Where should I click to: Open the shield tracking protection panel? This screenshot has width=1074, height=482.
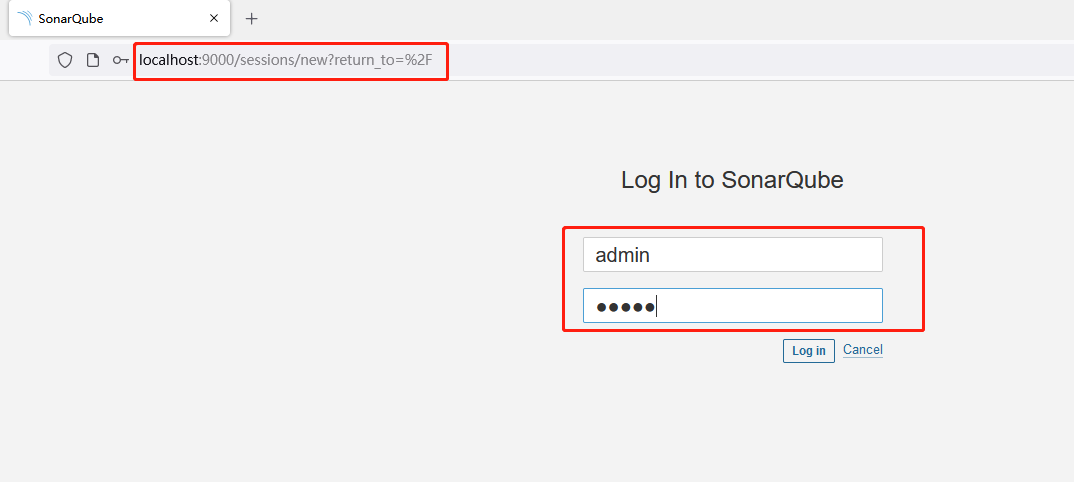coord(64,60)
